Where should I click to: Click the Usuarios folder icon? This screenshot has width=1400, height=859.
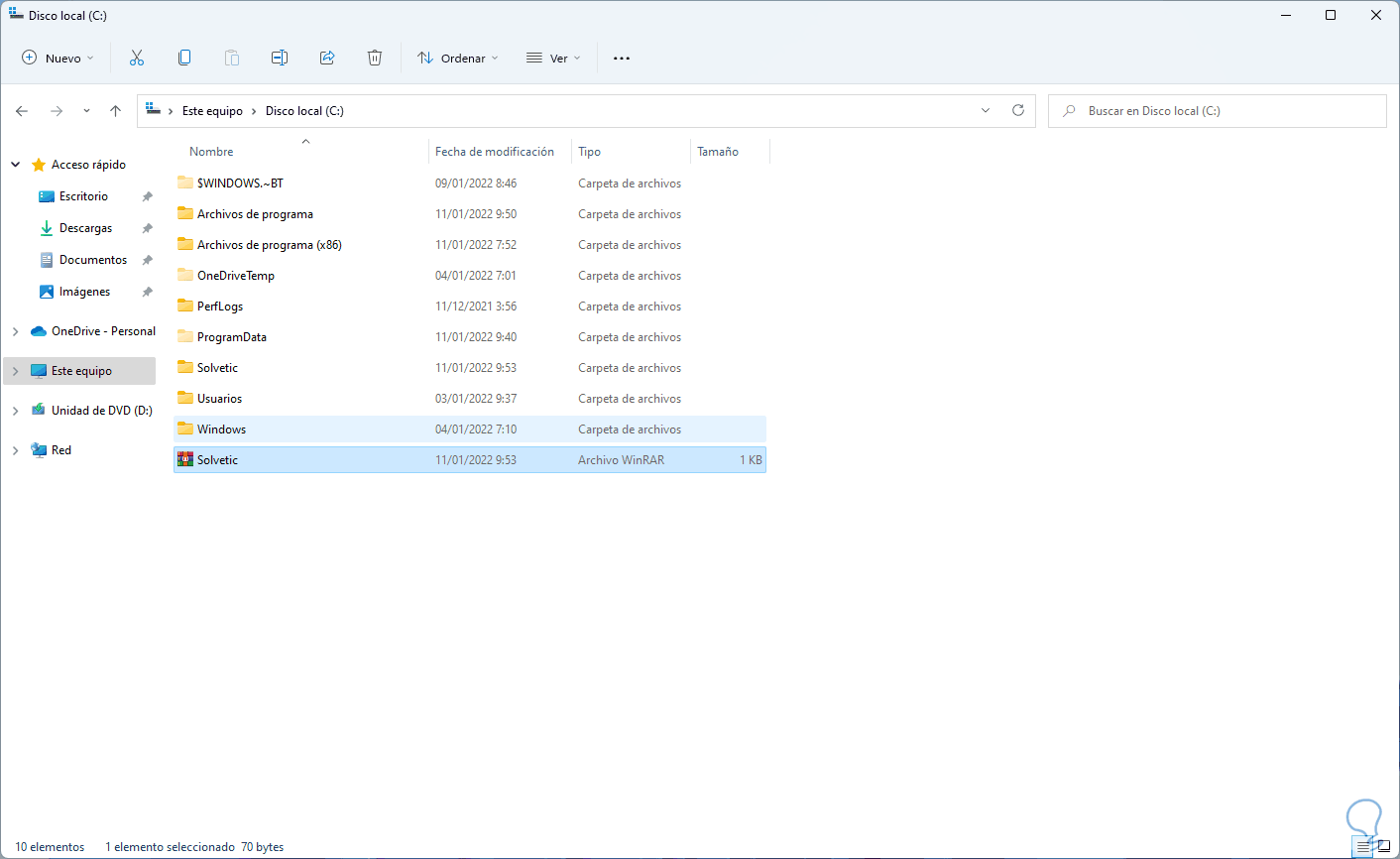click(185, 398)
